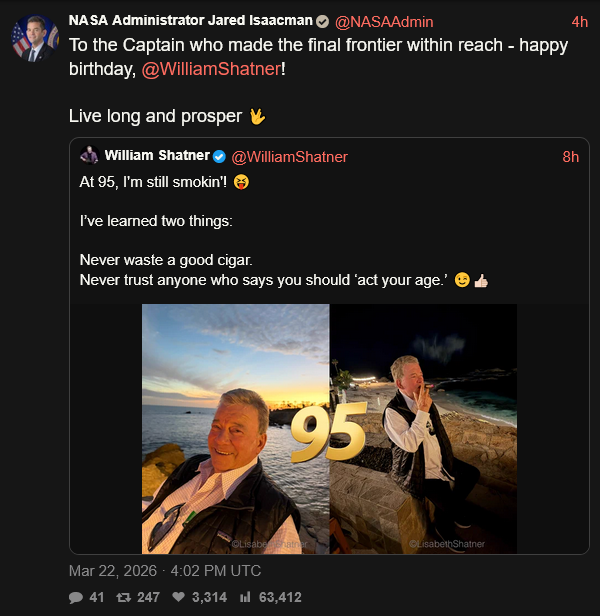Open the sunset selfie photo

pos(235,428)
